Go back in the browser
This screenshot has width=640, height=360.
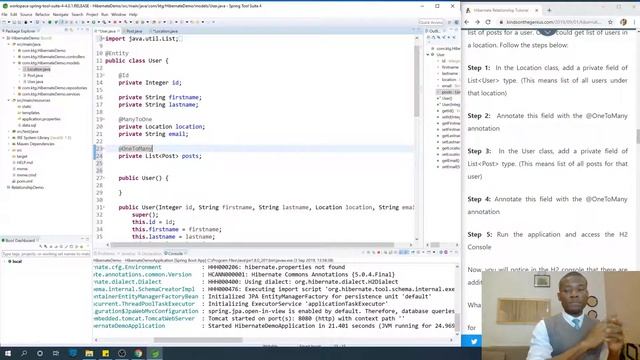pyautogui.click(x=467, y=22)
